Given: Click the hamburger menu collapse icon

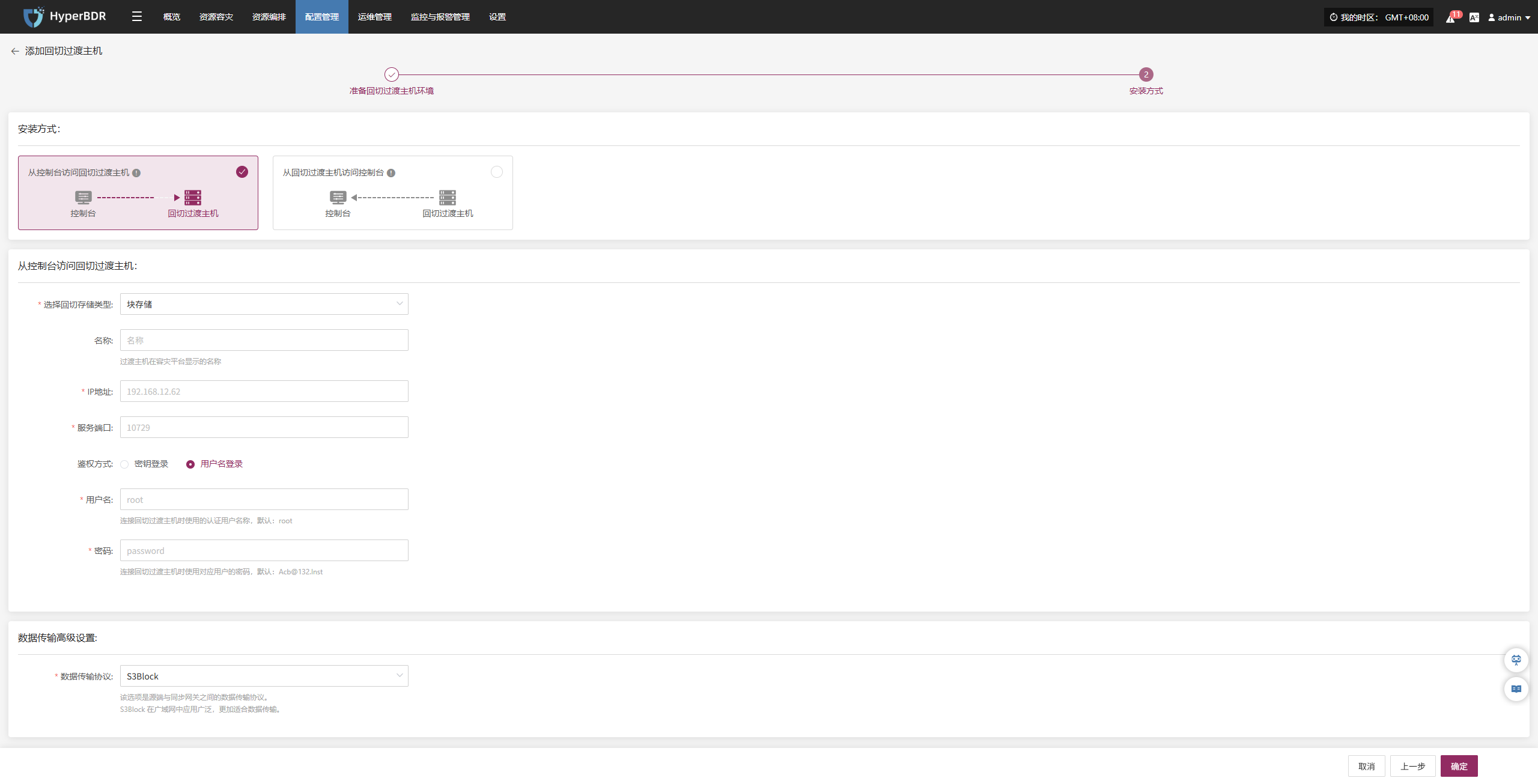Looking at the screenshot, I should pos(137,17).
